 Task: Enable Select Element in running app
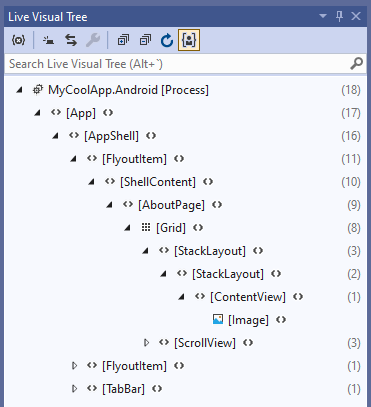pyautogui.click(x=49, y=40)
